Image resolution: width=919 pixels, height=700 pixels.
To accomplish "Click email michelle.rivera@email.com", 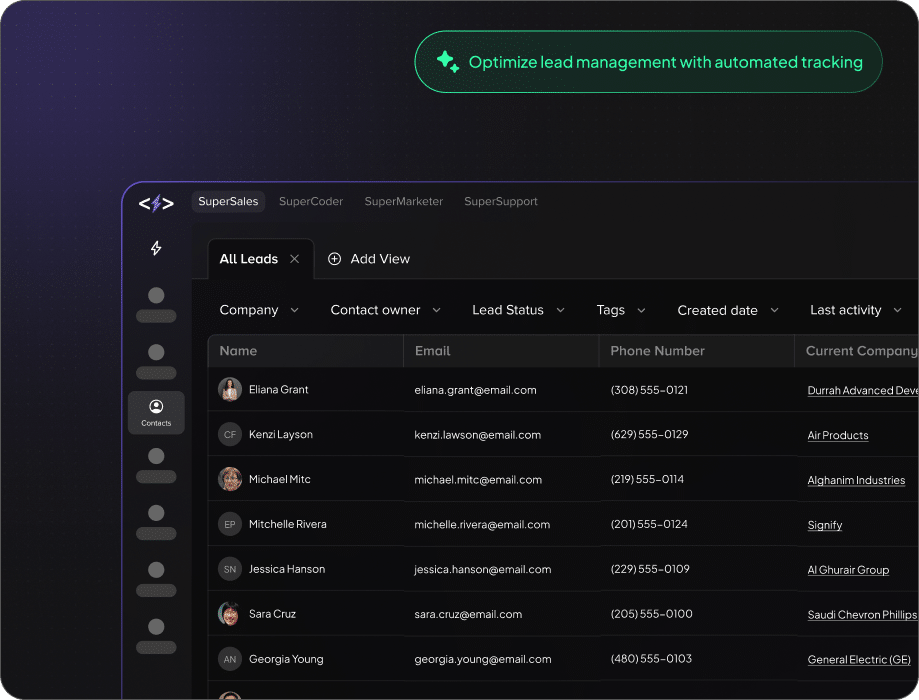I will (482, 524).
